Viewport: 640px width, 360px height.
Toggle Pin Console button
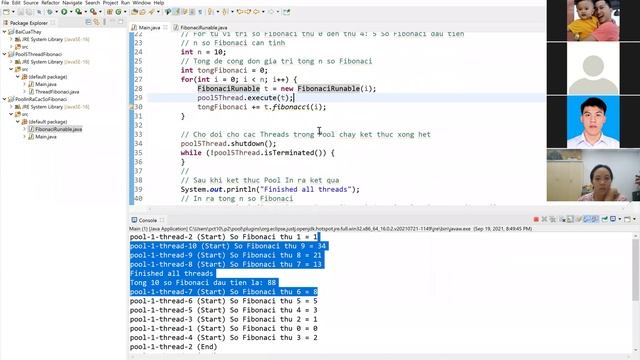click(x=604, y=219)
